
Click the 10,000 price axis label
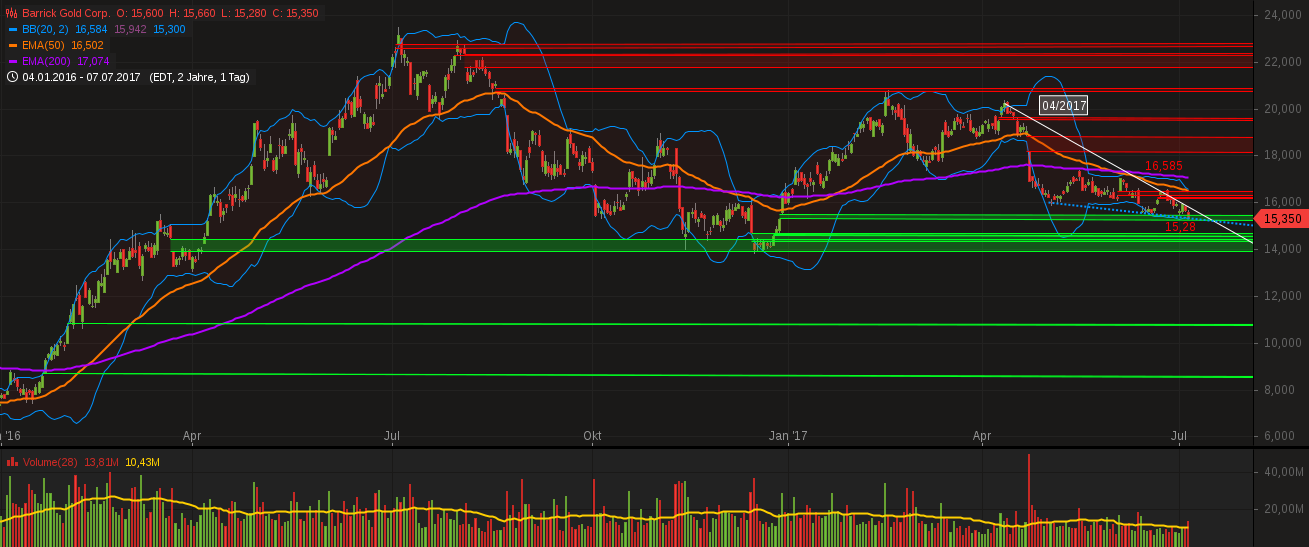coord(1281,343)
